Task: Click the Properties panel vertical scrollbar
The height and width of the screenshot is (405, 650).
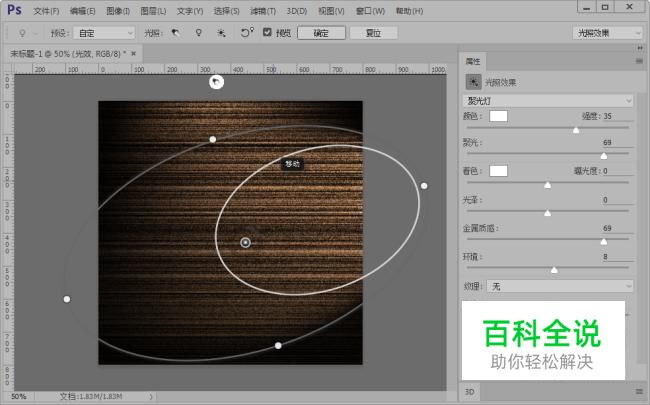Action: click(639, 228)
